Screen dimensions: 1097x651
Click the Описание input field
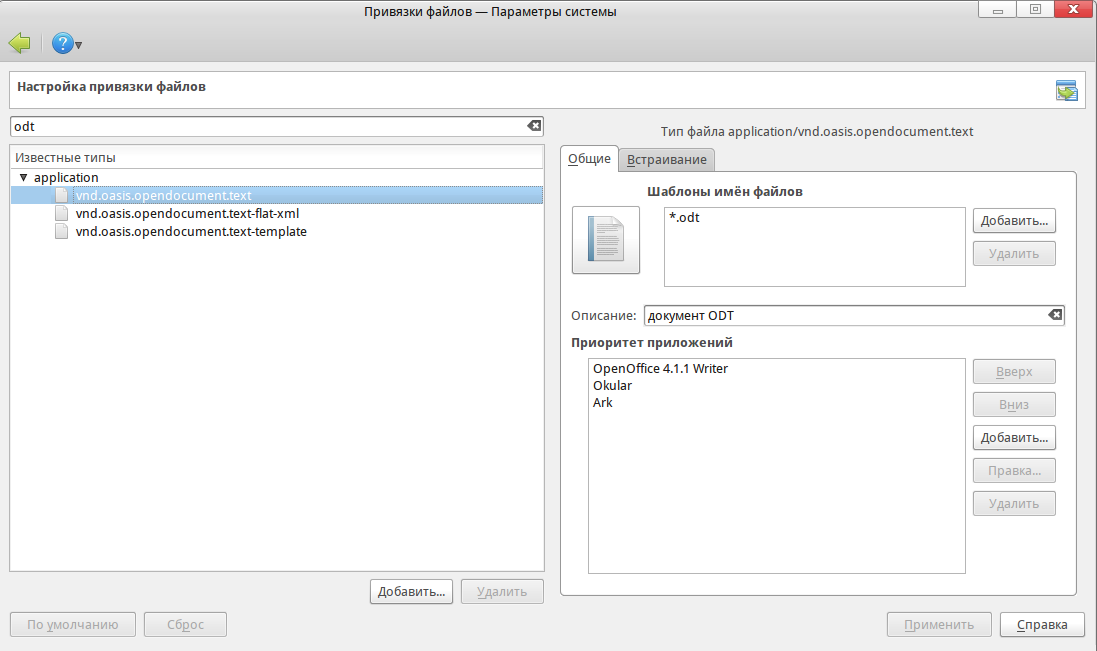tap(840, 316)
